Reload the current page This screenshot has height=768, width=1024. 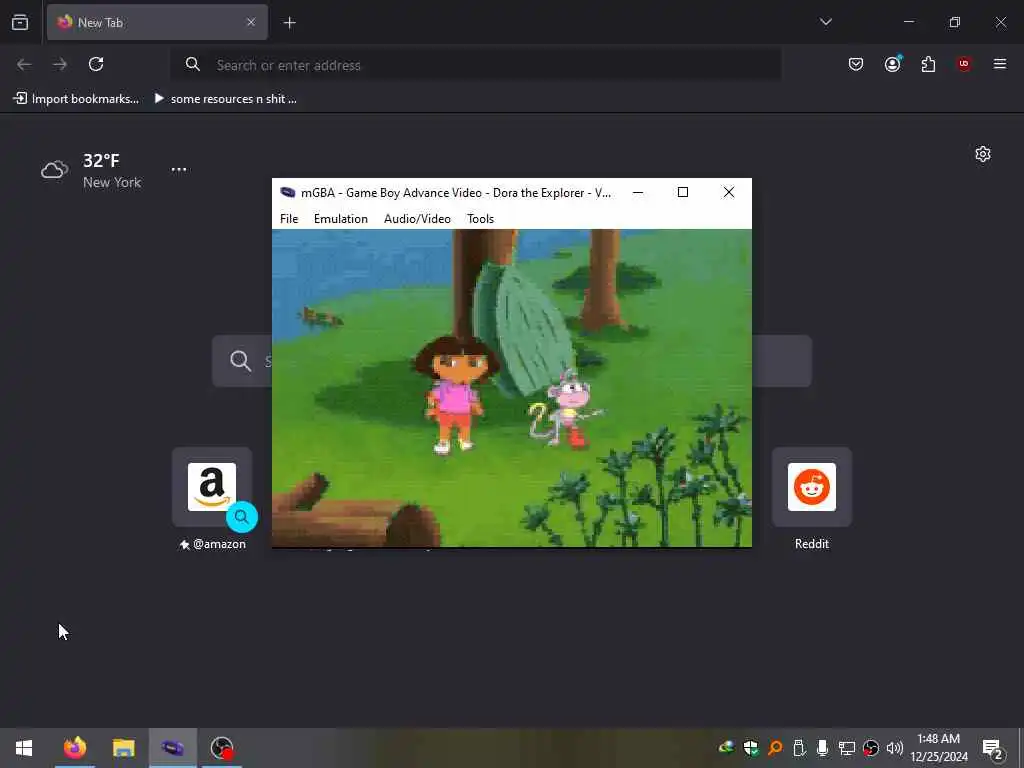click(96, 64)
